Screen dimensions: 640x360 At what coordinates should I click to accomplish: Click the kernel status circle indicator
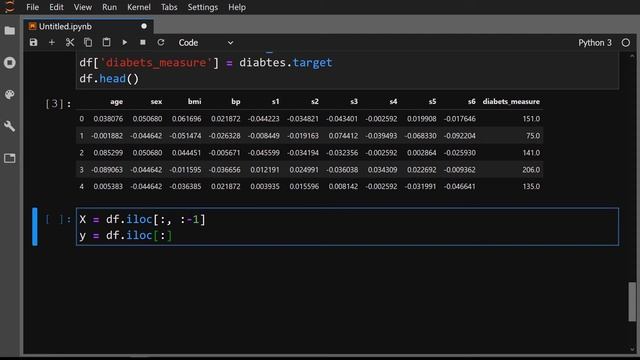(626, 43)
